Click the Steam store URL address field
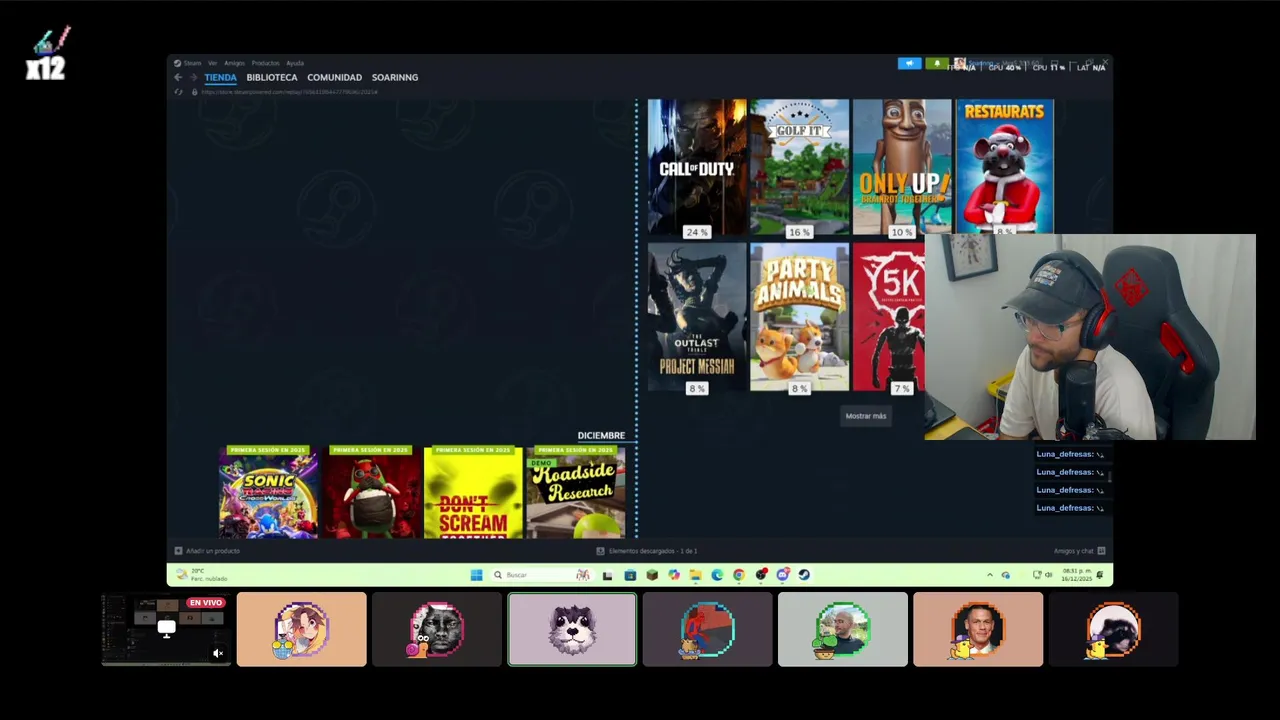Screen dimensions: 1280x720 point(290,92)
